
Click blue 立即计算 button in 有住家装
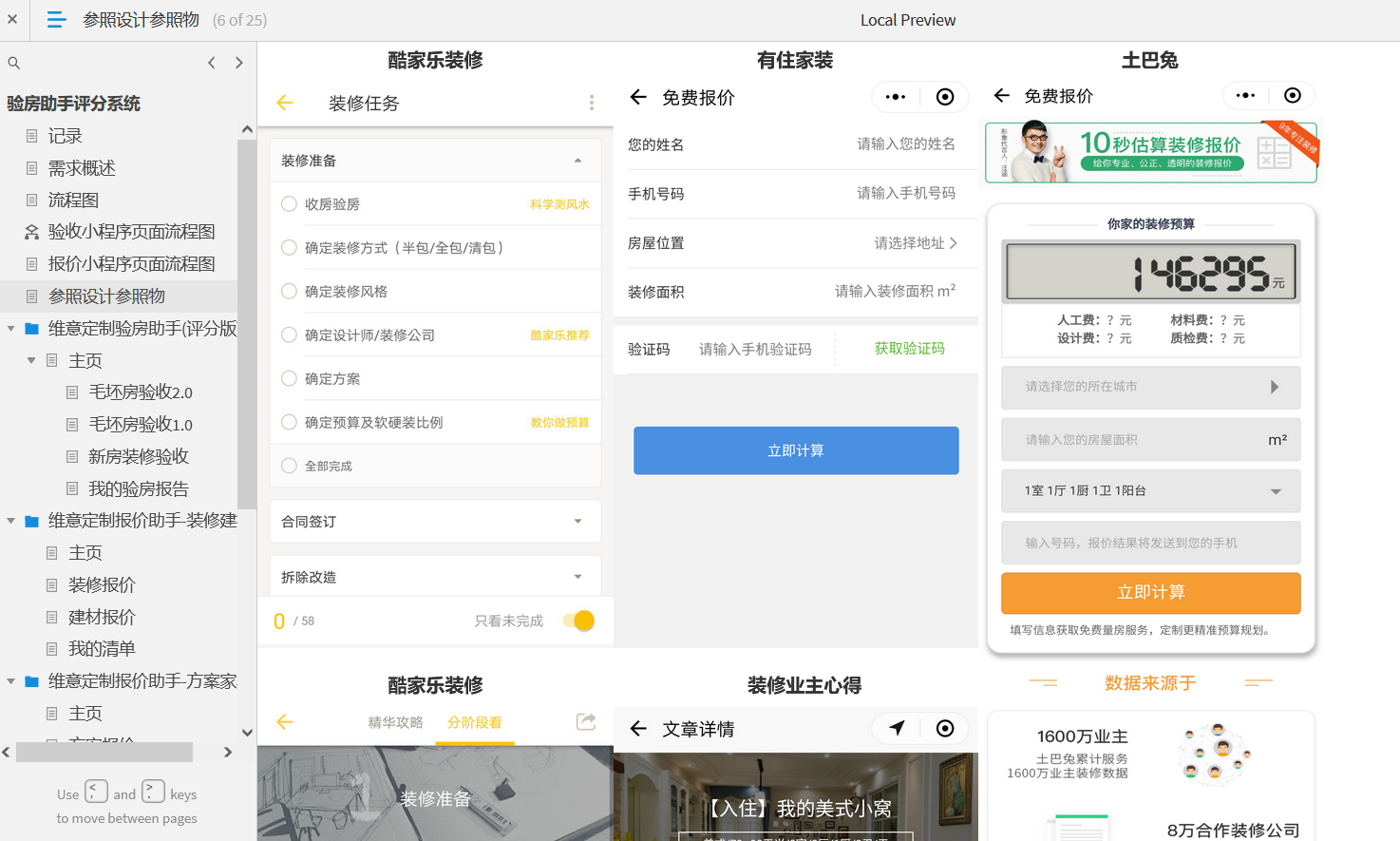(796, 450)
